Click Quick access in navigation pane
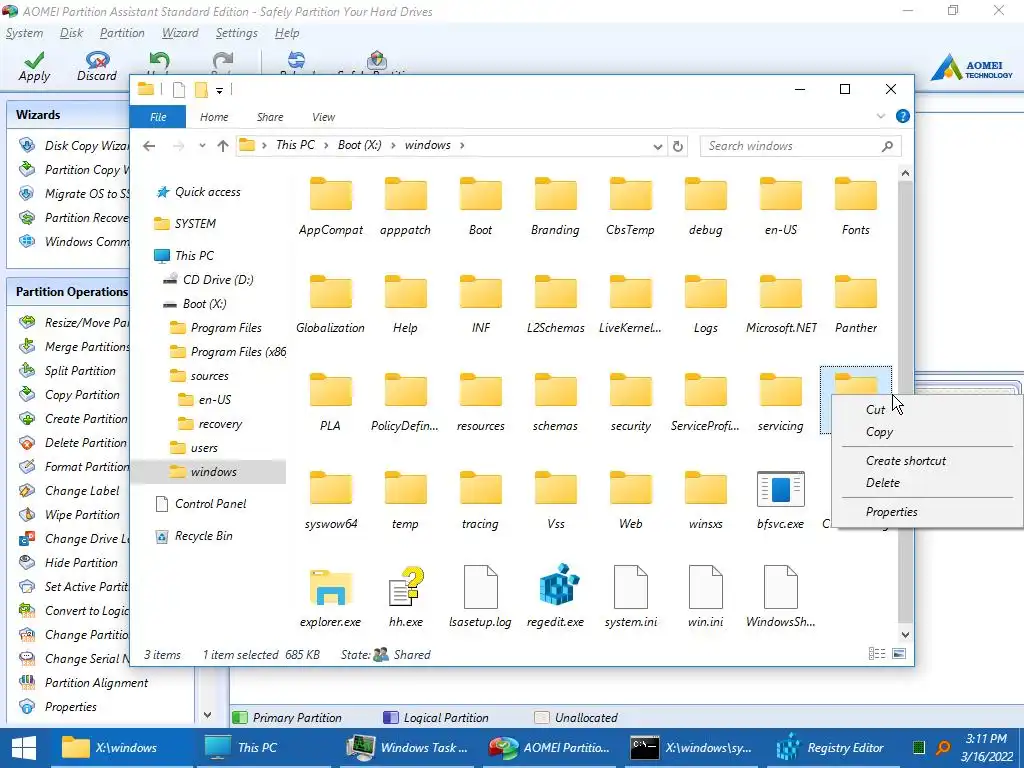The width and height of the screenshot is (1024, 768). 208,191
